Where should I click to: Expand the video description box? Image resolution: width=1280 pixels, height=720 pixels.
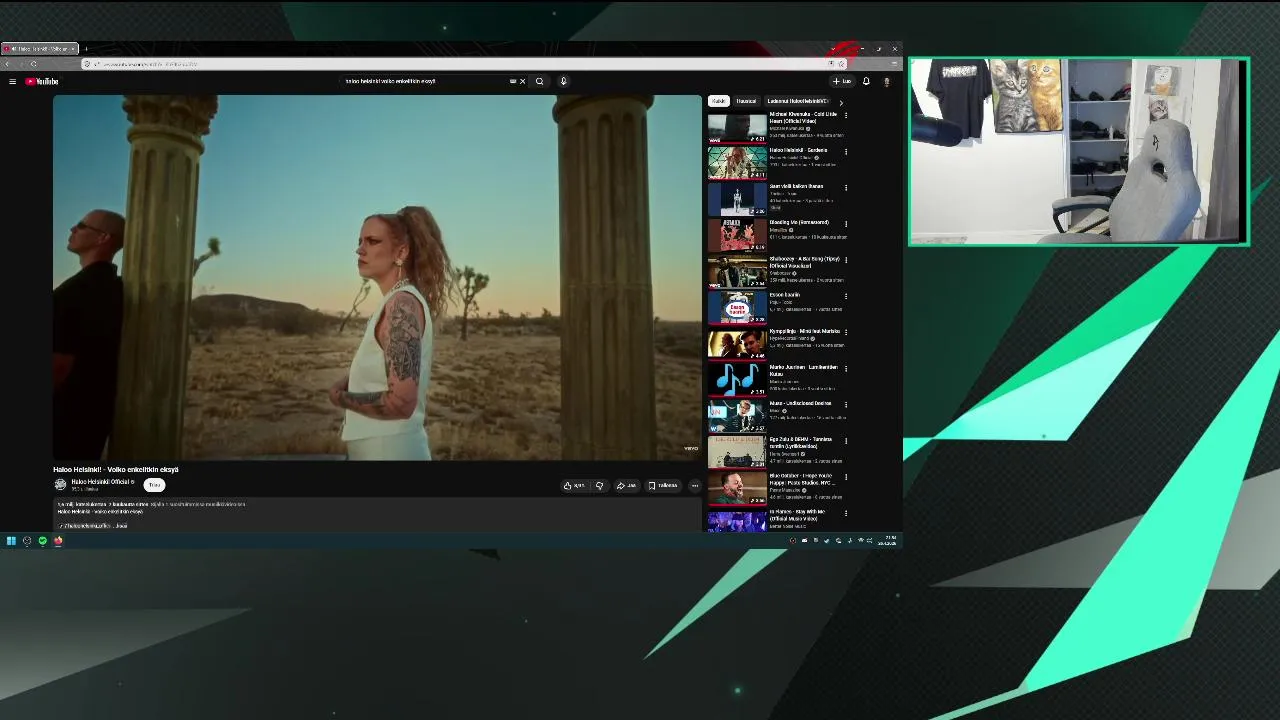[x=378, y=514]
